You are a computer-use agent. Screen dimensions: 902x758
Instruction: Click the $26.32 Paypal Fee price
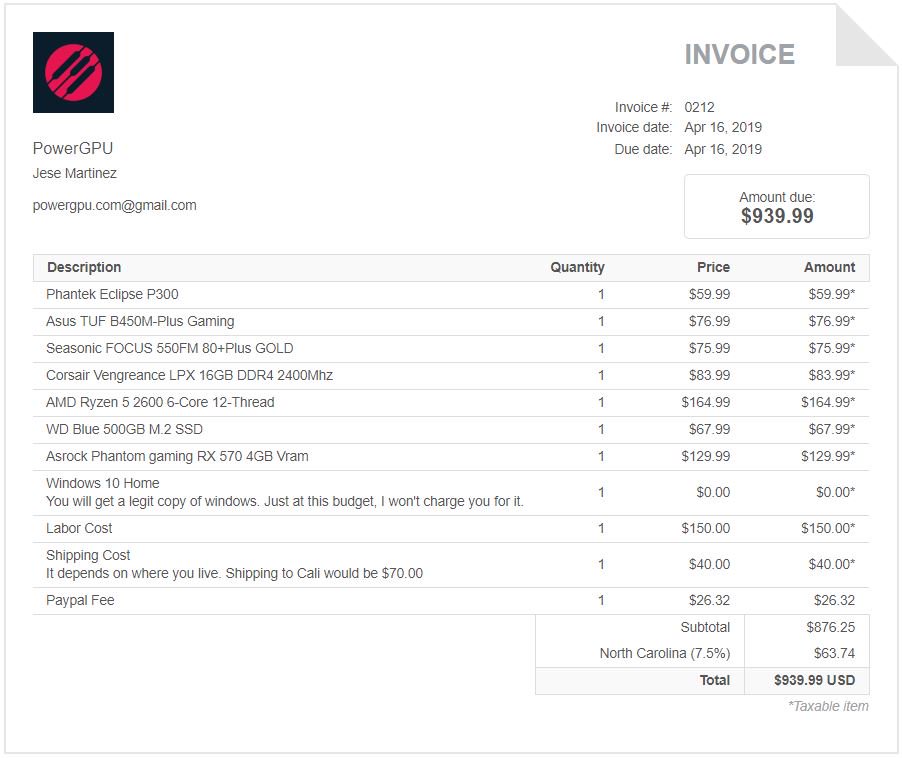pos(709,600)
